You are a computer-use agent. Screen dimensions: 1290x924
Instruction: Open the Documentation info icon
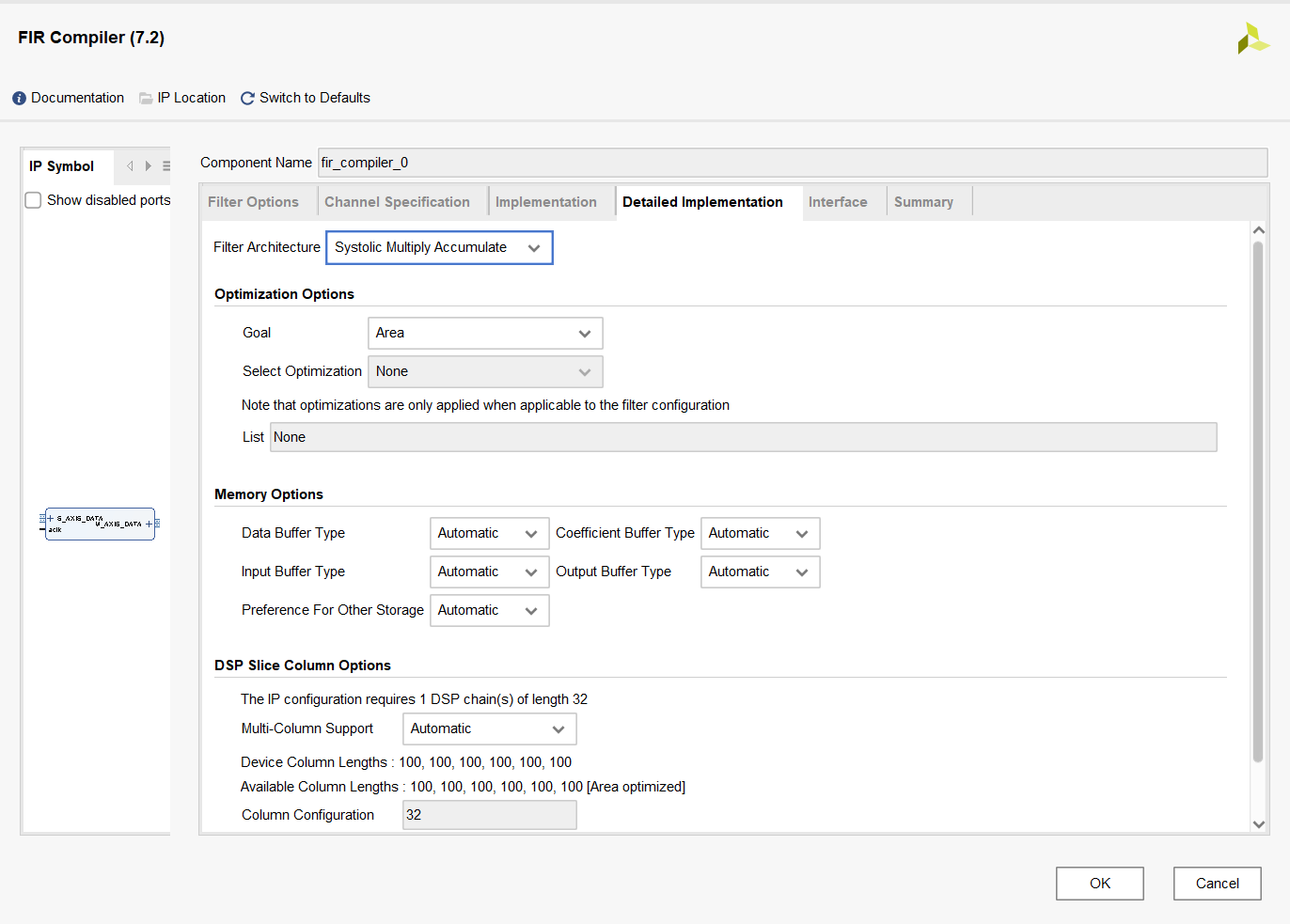[x=19, y=98]
